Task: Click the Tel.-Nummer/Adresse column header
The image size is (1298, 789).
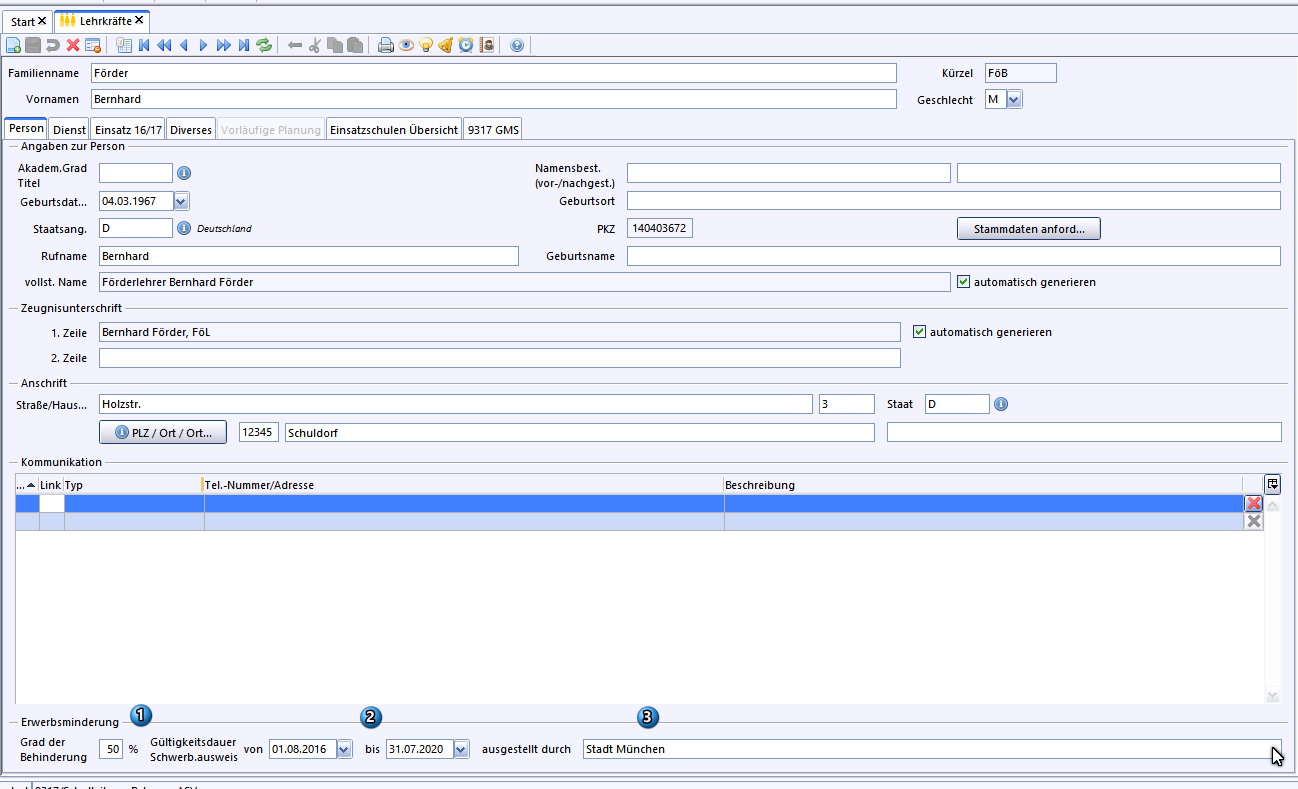Action: [464, 485]
